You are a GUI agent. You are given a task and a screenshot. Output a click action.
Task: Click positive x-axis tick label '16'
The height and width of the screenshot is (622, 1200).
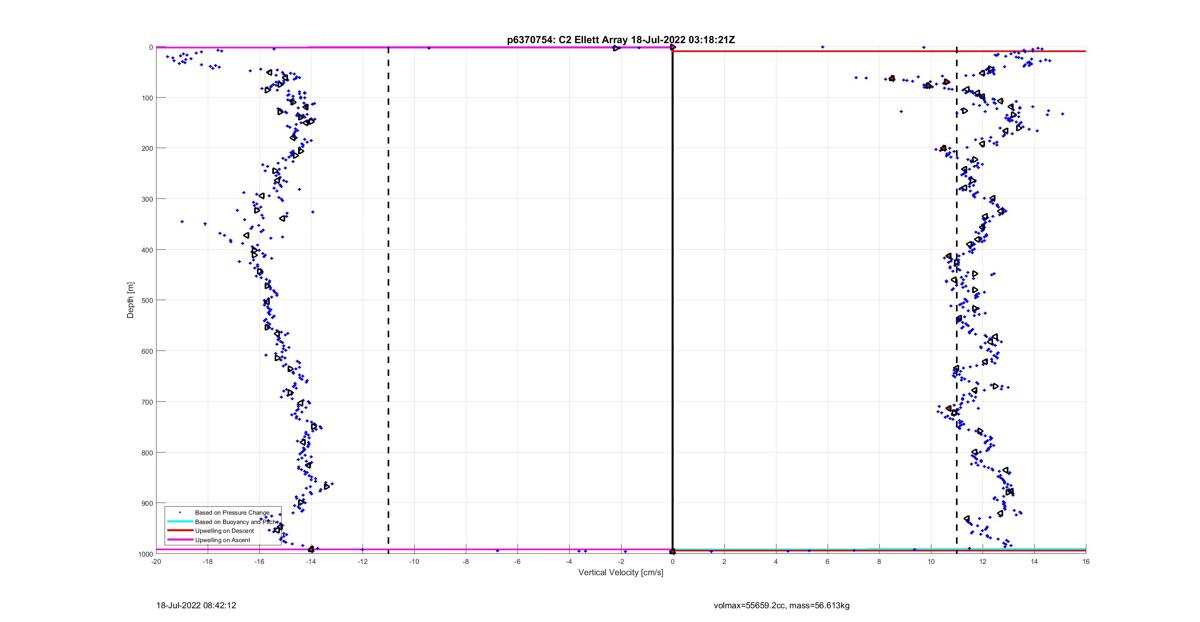(x=1086, y=562)
